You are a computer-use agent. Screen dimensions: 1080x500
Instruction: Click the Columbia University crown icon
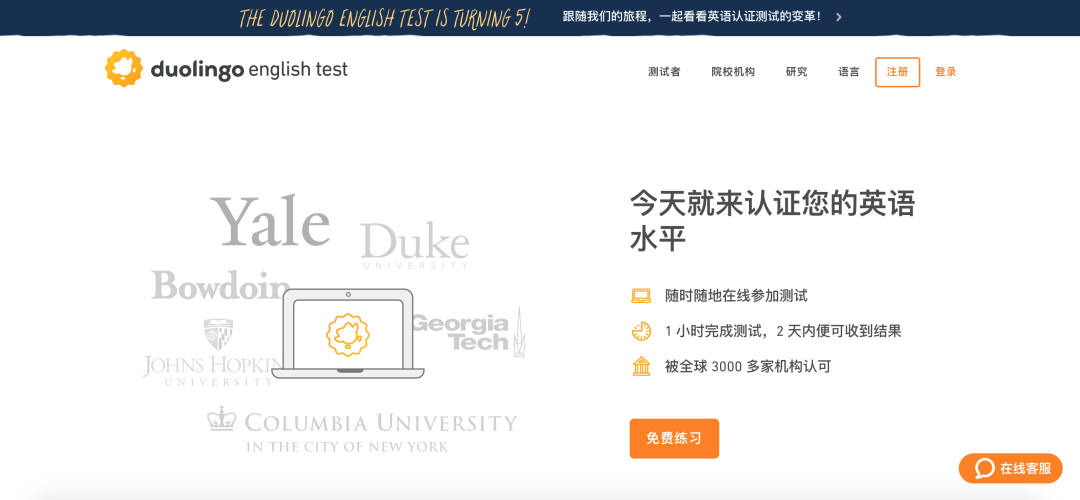220,418
